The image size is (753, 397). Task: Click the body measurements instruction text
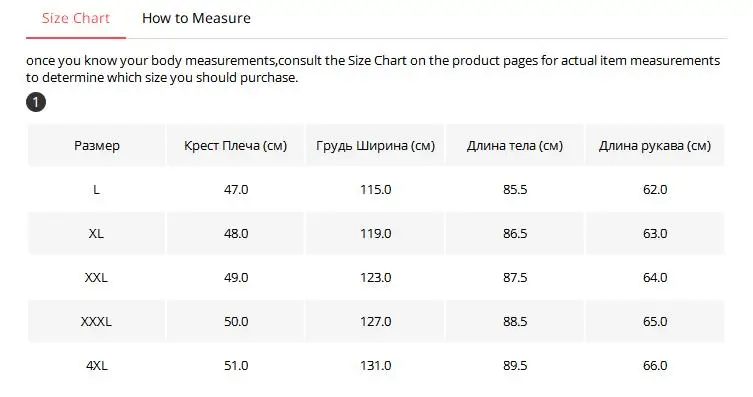click(373, 69)
